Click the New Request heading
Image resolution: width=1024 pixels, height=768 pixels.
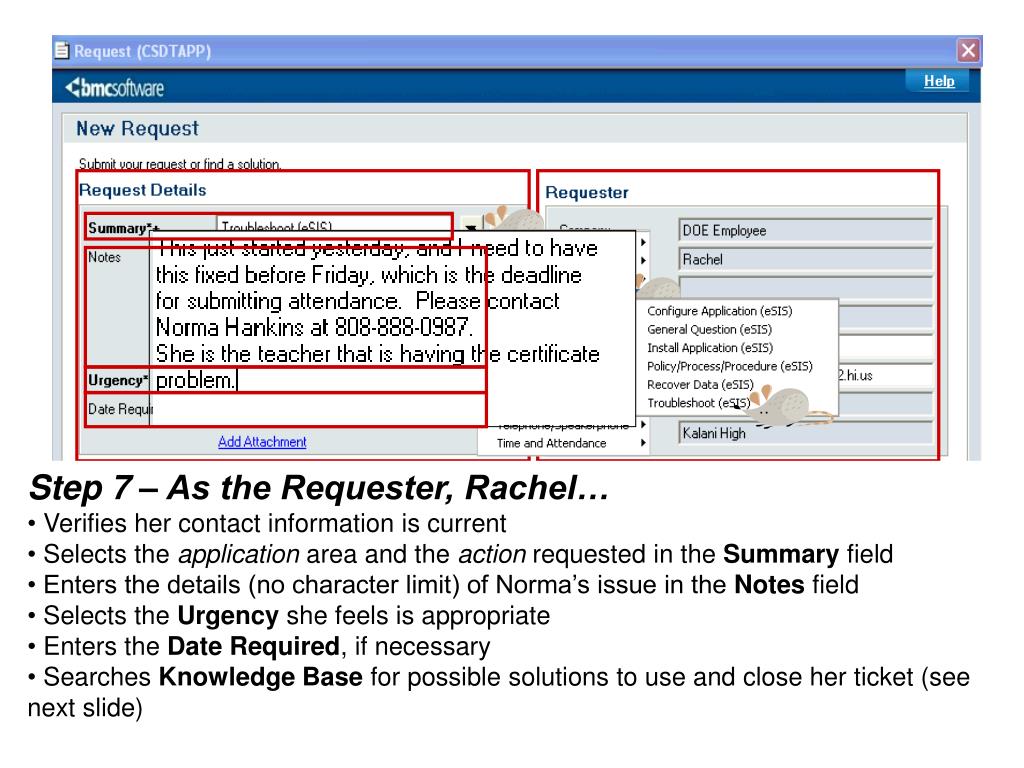click(137, 129)
